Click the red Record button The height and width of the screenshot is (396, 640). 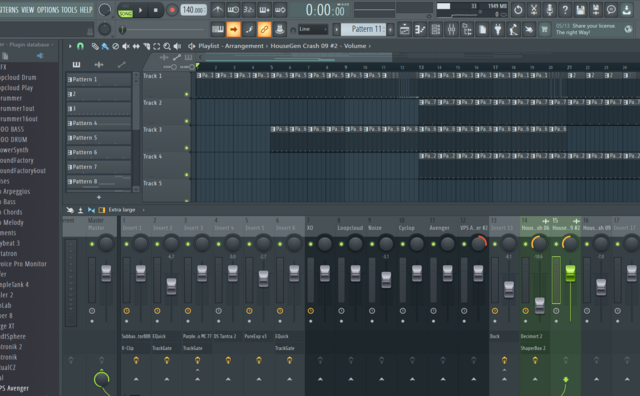pos(172,10)
